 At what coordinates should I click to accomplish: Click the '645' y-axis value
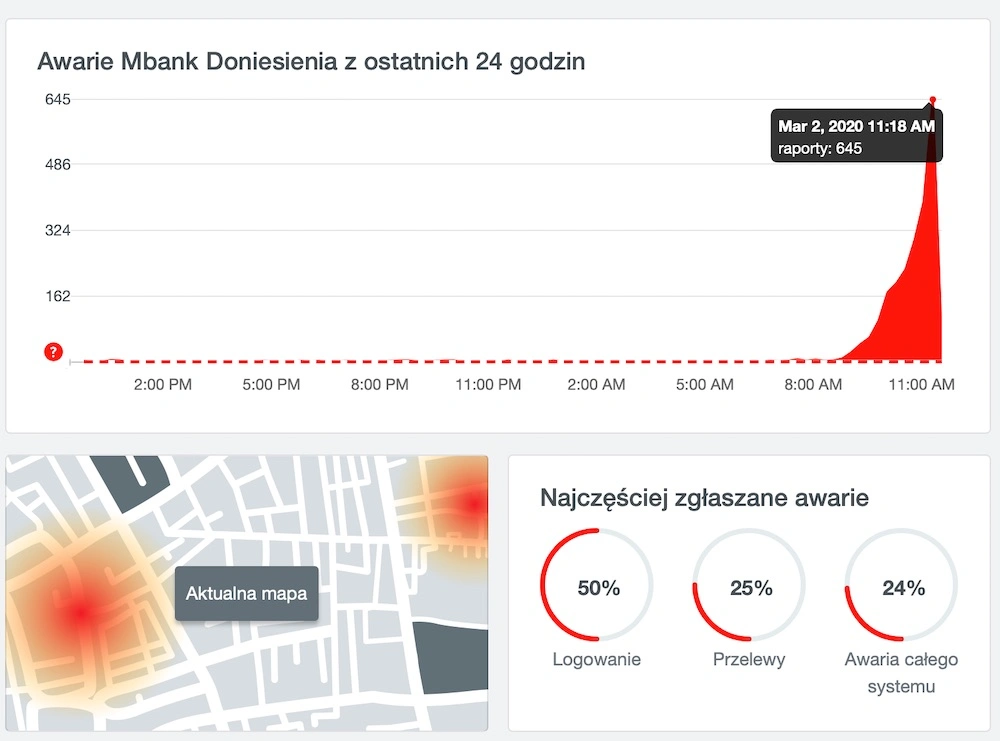pos(57,99)
